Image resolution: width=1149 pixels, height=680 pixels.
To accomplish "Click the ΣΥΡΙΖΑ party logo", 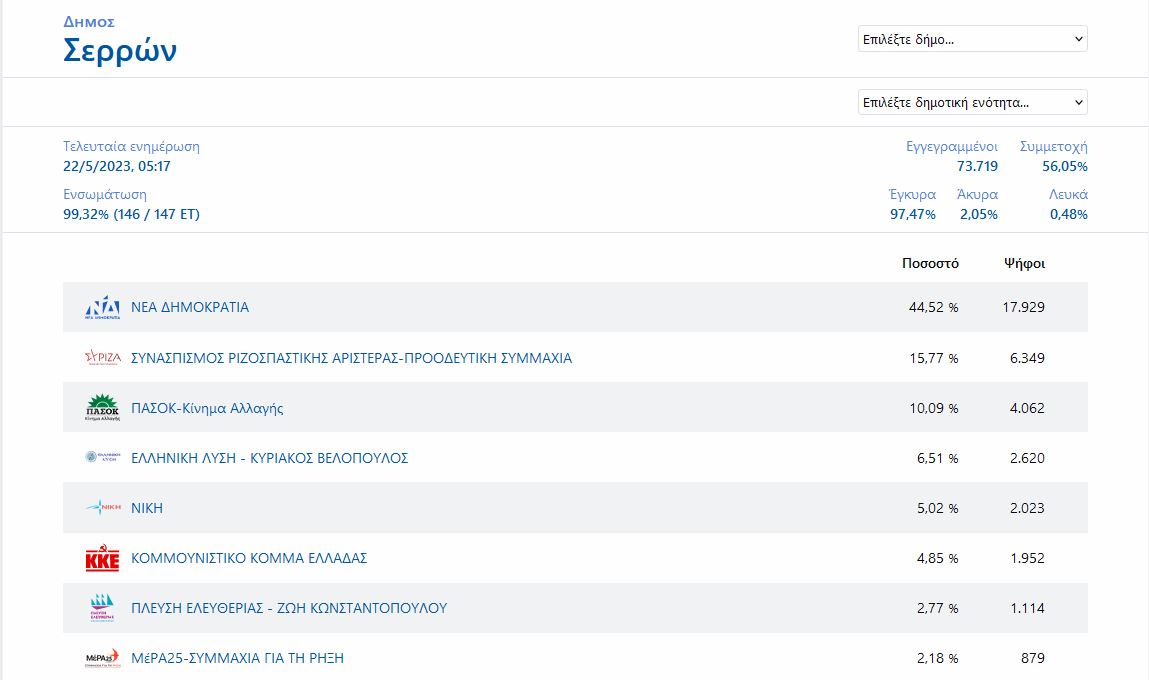I will [102, 358].
